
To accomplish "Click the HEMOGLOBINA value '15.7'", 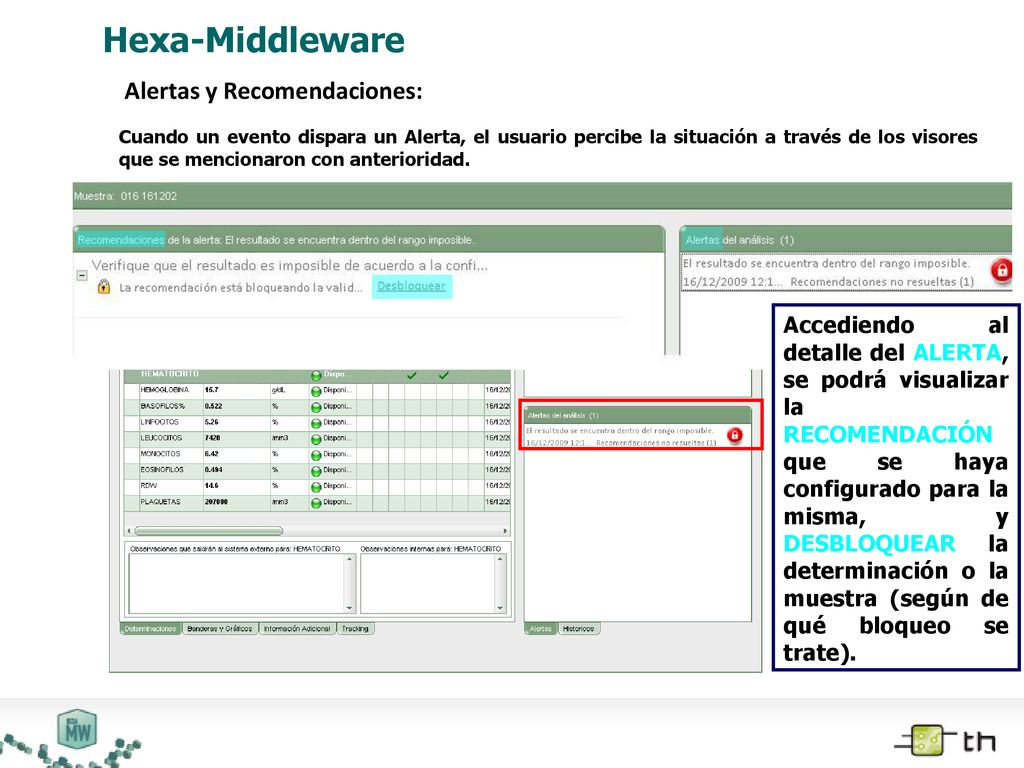I will point(212,390).
